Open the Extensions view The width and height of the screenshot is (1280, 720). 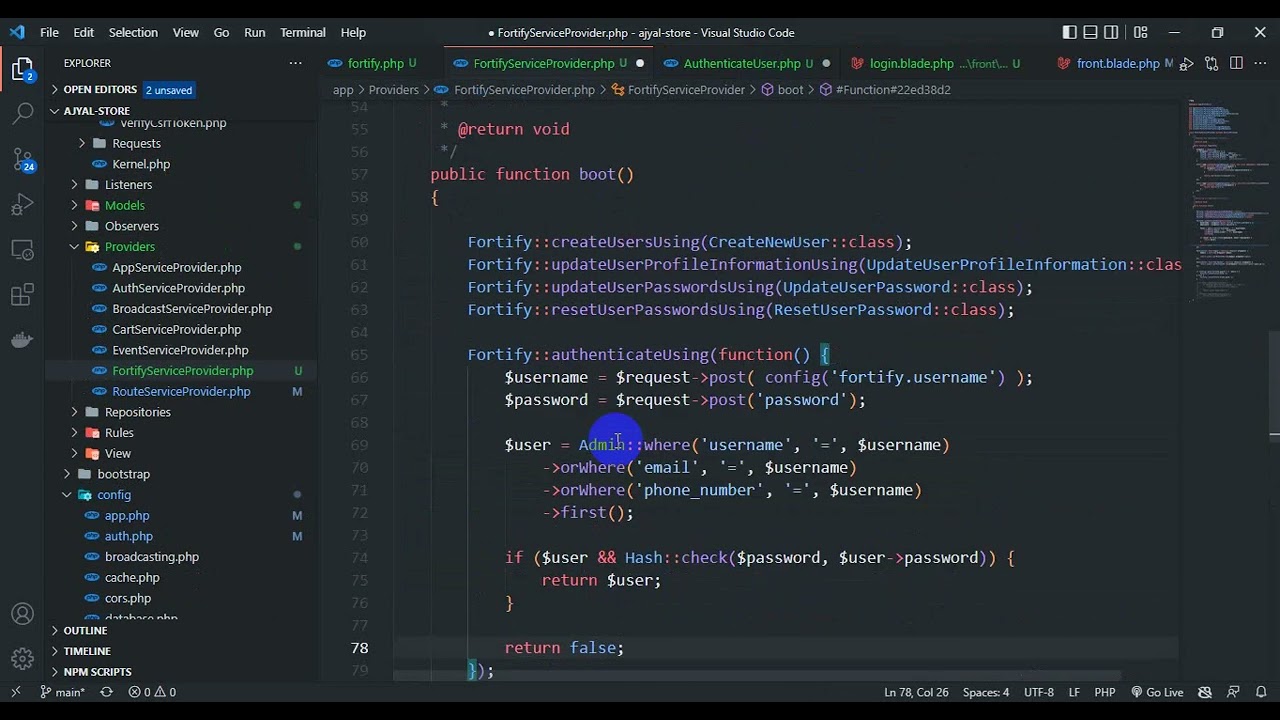[22, 295]
